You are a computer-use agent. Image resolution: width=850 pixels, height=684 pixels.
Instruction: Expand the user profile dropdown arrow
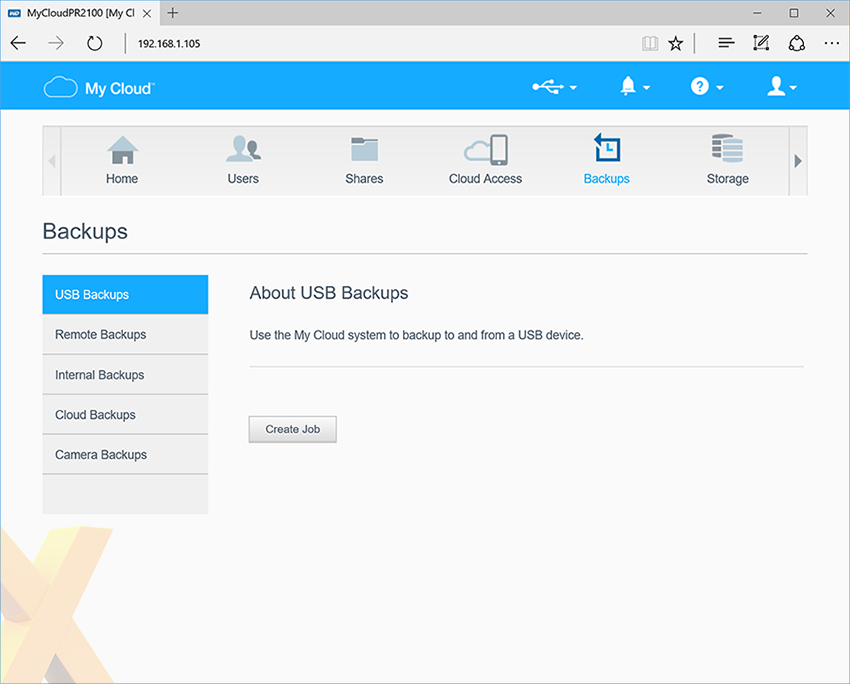pos(793,88)
